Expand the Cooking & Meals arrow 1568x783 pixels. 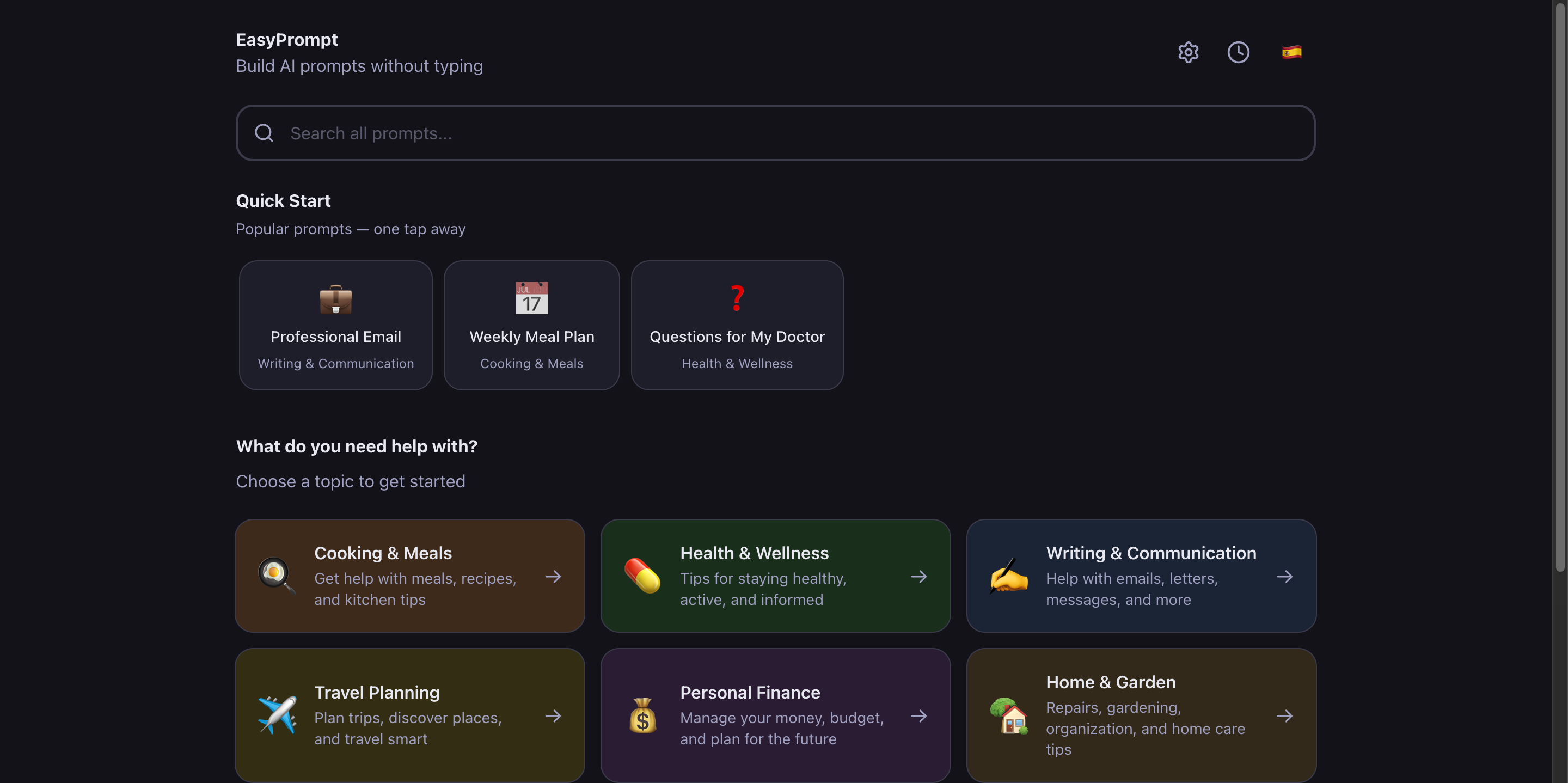pos(553,576)
